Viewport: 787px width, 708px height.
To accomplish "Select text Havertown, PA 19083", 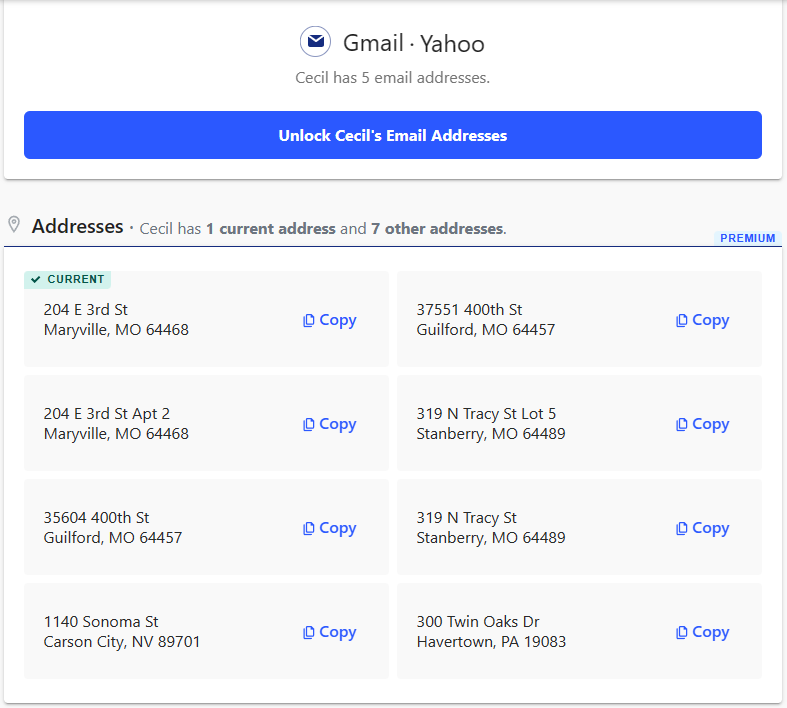I will click(491, 642).
